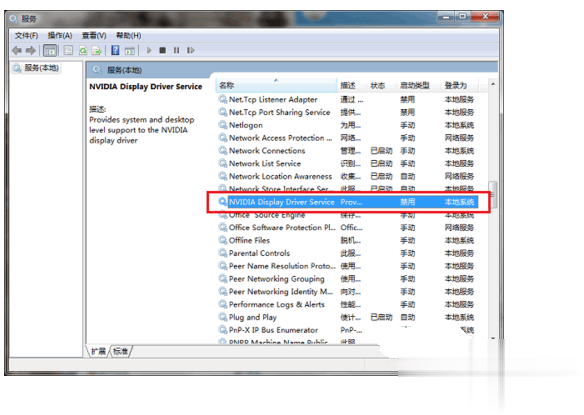Click the Stop service square icon
The width and height of the screenshot is (584, 415).
point(162,50)
